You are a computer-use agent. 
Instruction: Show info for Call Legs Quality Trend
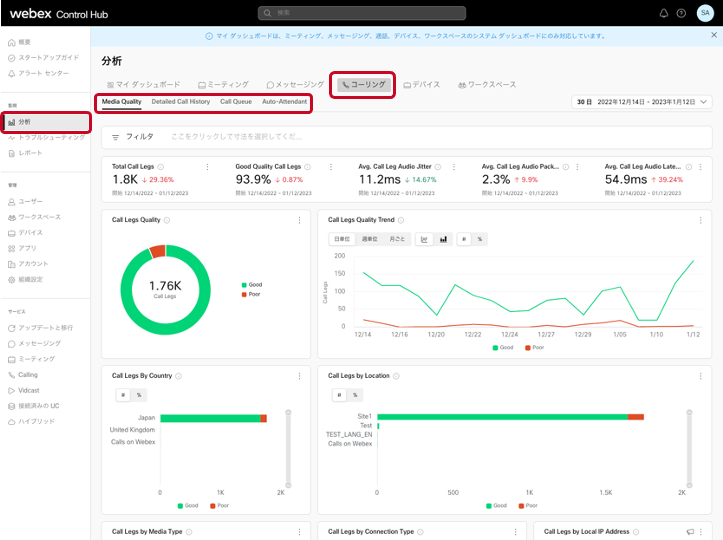coord(401,220)
